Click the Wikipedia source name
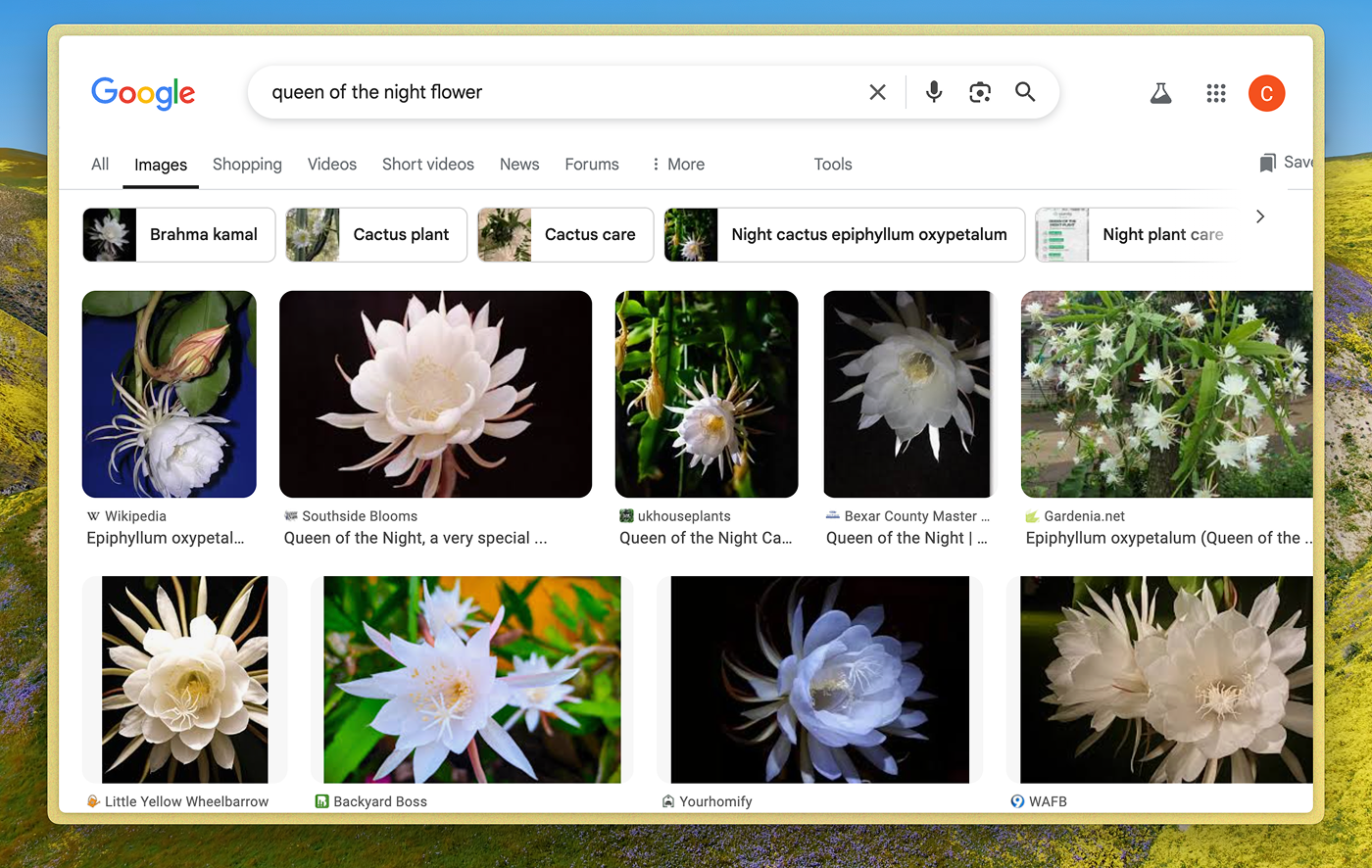The width and height of the screenshot is (1372, 868). click(135, 516)
